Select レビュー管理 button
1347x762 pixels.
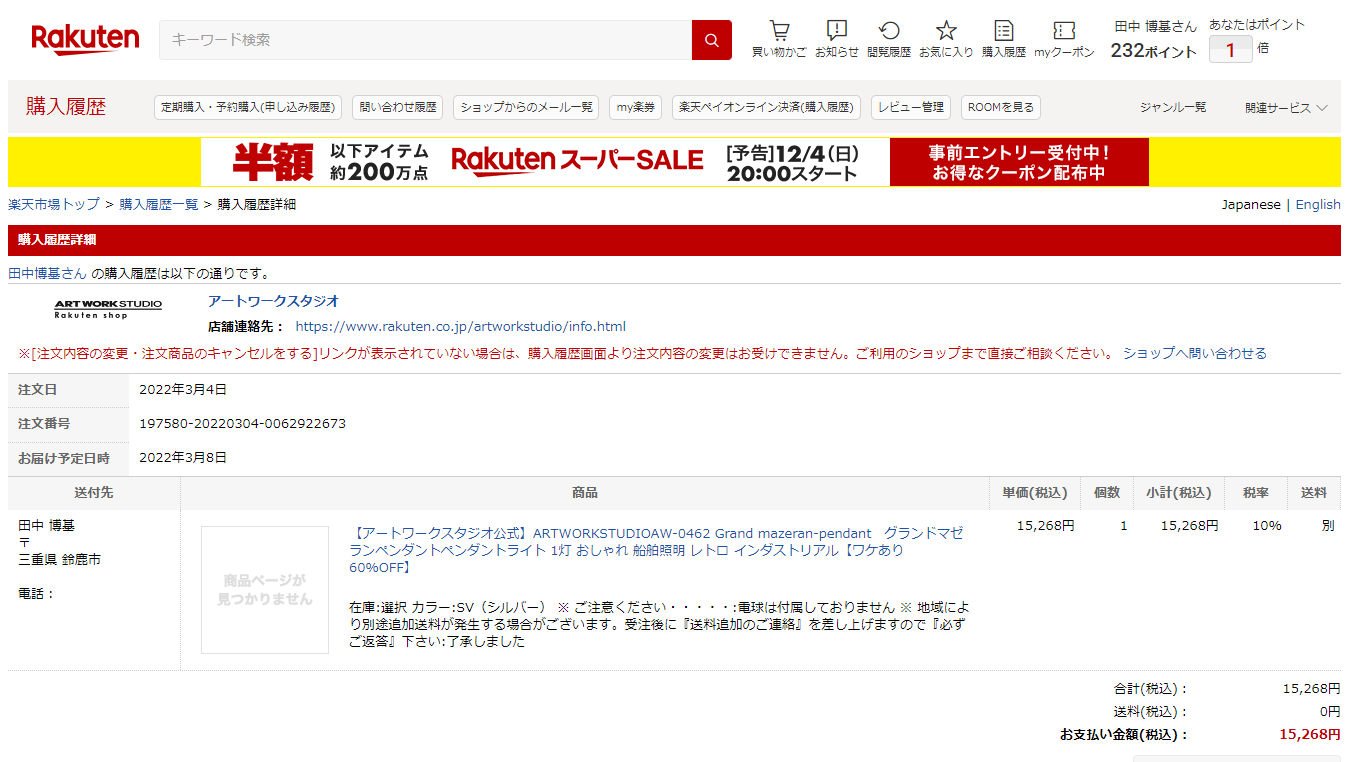click(910, 107)
